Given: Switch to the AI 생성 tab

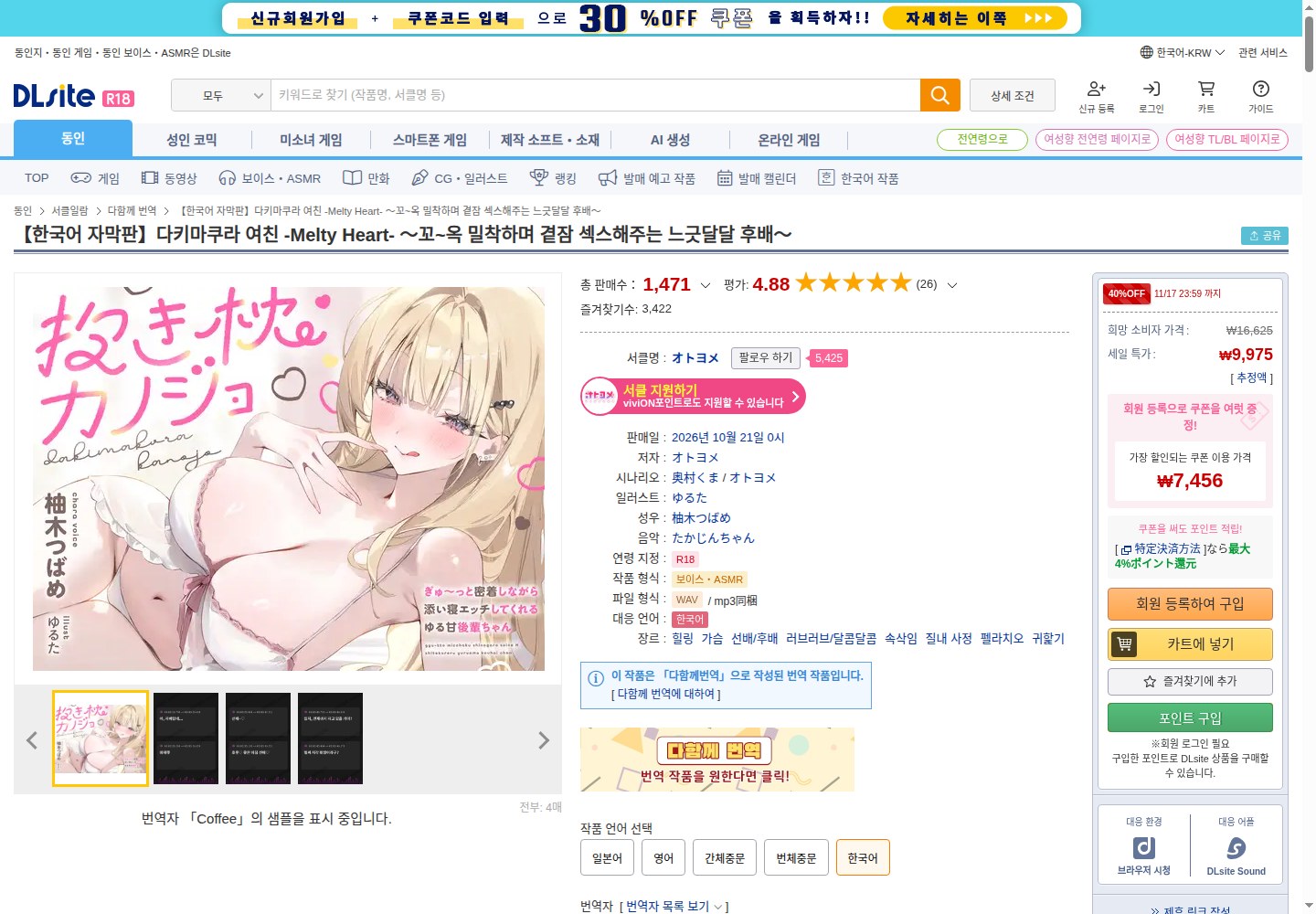Looking at the screenshot, I should [670, 140].
